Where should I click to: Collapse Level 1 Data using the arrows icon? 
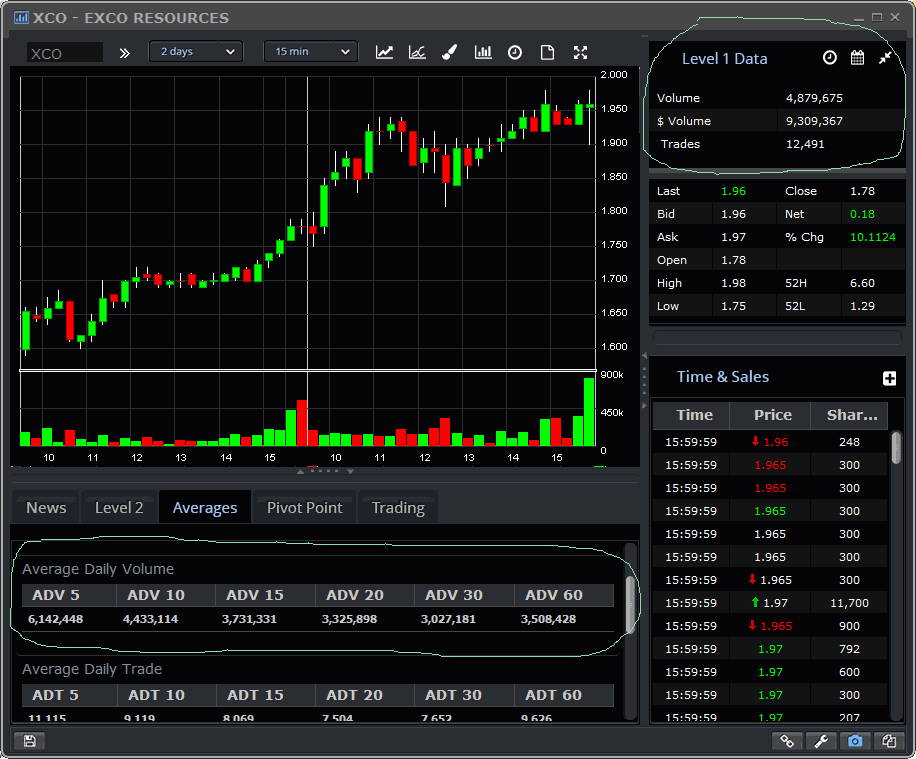885,58
